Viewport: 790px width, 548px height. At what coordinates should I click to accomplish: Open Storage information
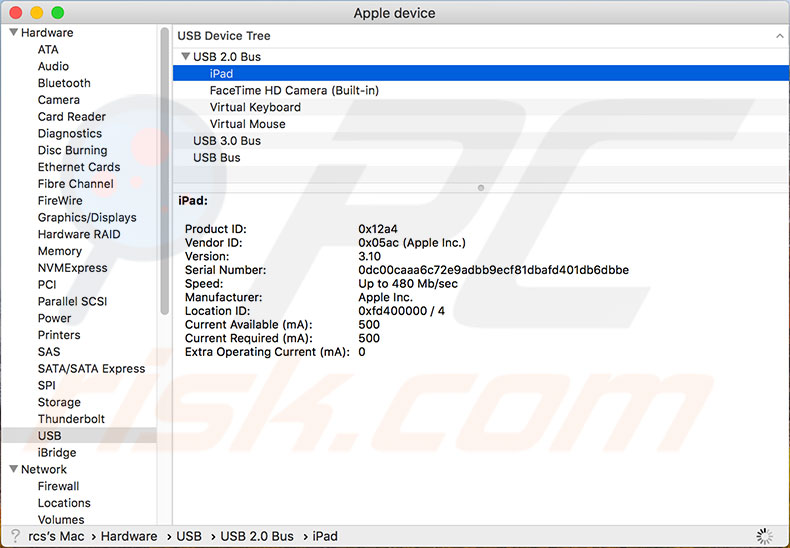click(59, 402)
